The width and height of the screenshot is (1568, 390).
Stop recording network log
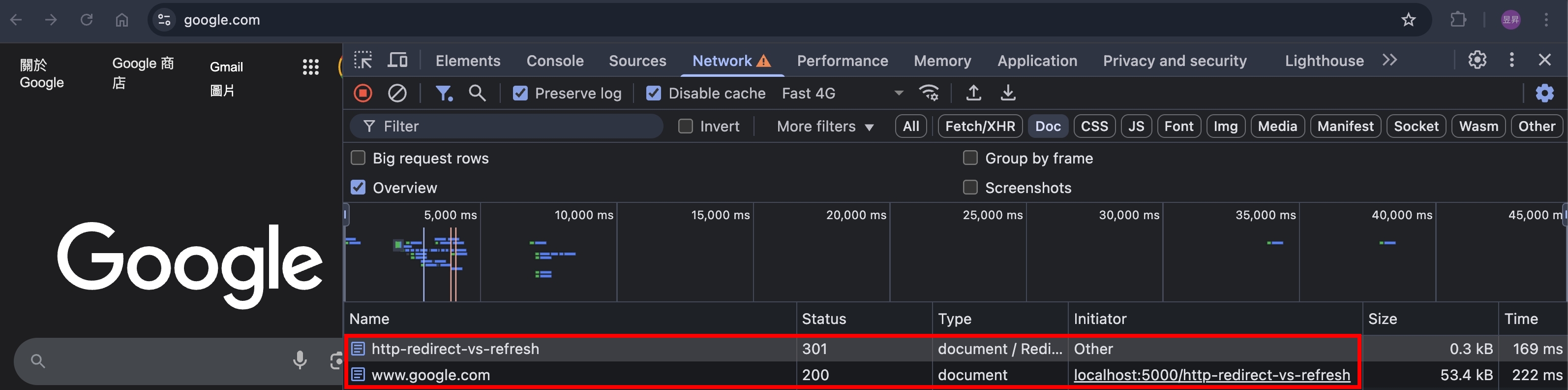[363, 93]
